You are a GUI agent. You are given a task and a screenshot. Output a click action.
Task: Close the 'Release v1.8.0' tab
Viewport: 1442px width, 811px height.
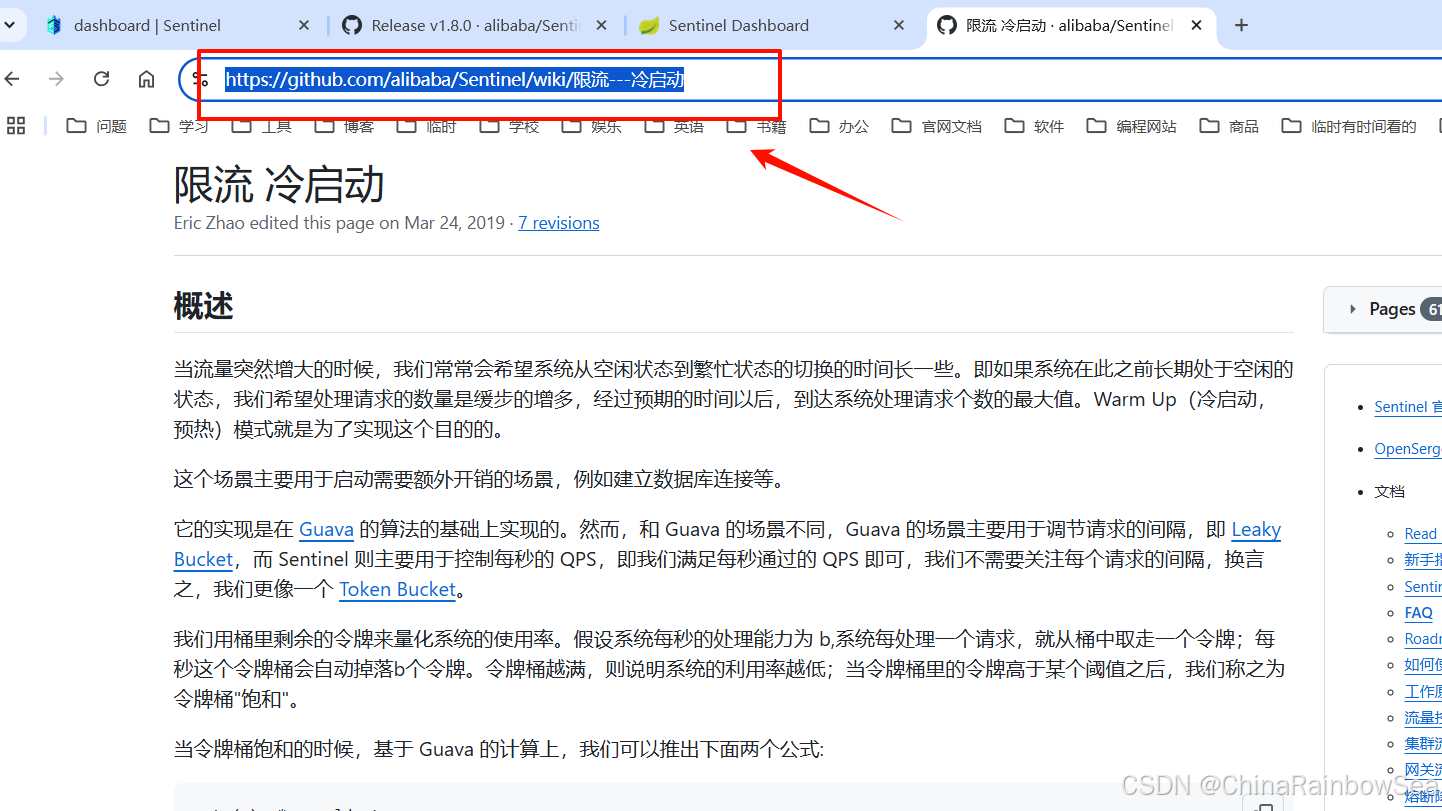coord(602,25)
